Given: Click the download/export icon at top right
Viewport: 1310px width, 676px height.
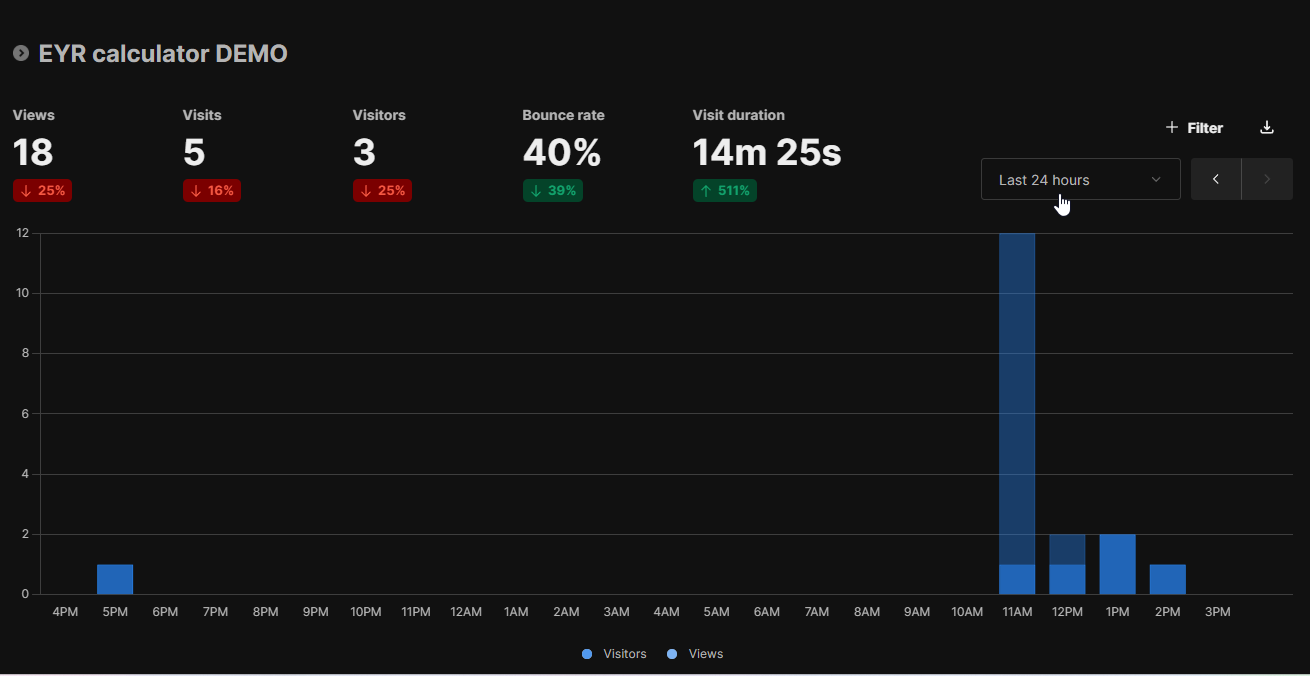Looking at the screenshot, I should click(x=1266, y=127).
